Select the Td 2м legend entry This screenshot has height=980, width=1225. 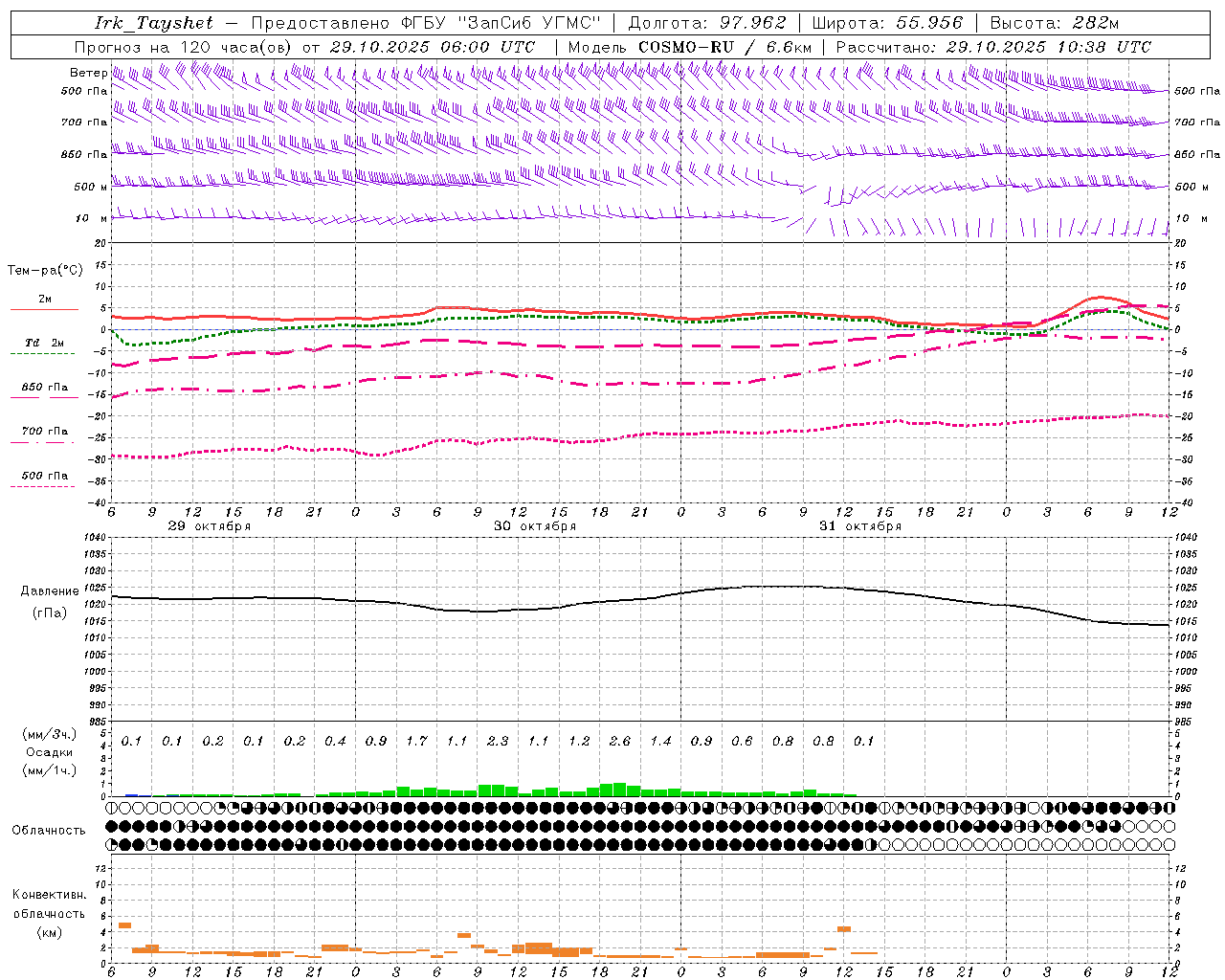pos(44,343)
